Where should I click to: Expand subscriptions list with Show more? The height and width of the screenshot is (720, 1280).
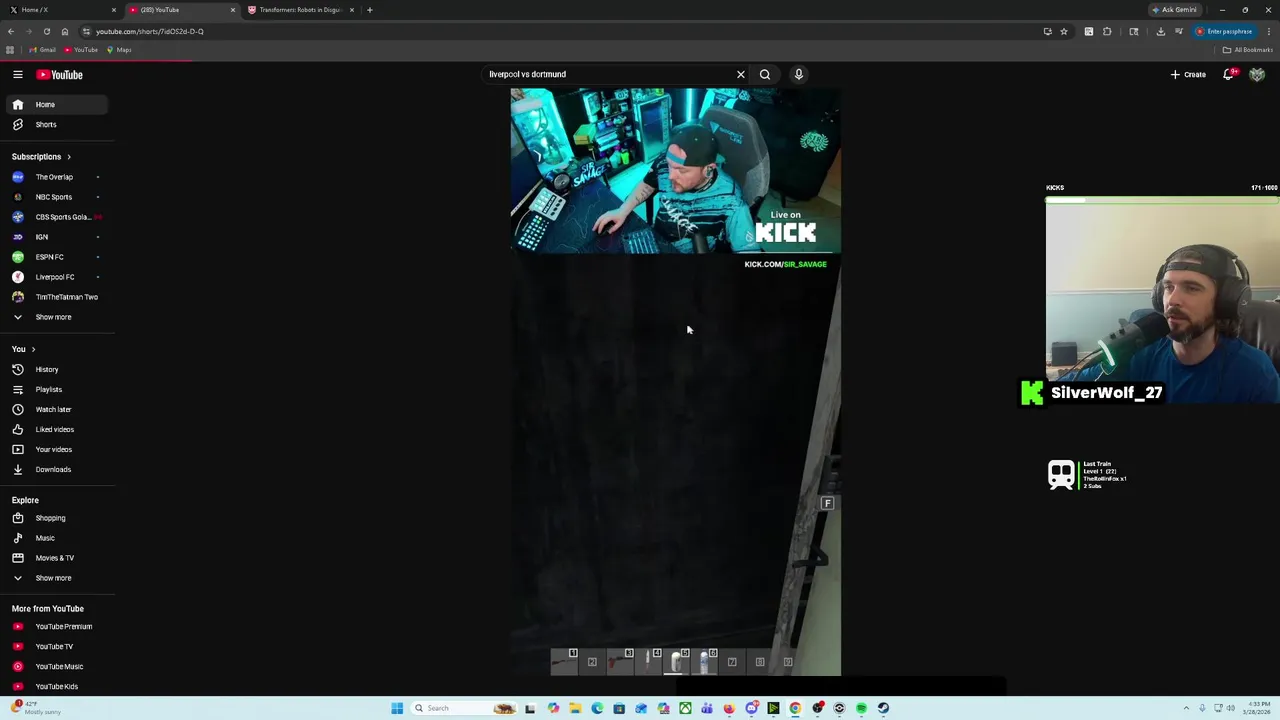[58, 317]
